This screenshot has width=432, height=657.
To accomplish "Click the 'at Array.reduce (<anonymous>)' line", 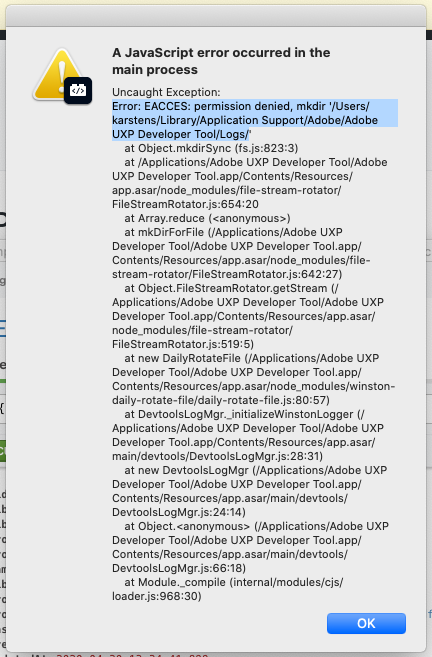I will pos(207,218).
